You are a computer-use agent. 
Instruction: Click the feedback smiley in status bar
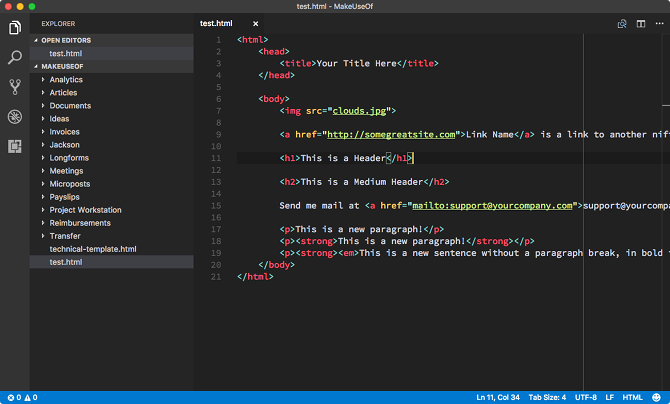[x=656, y=397]
